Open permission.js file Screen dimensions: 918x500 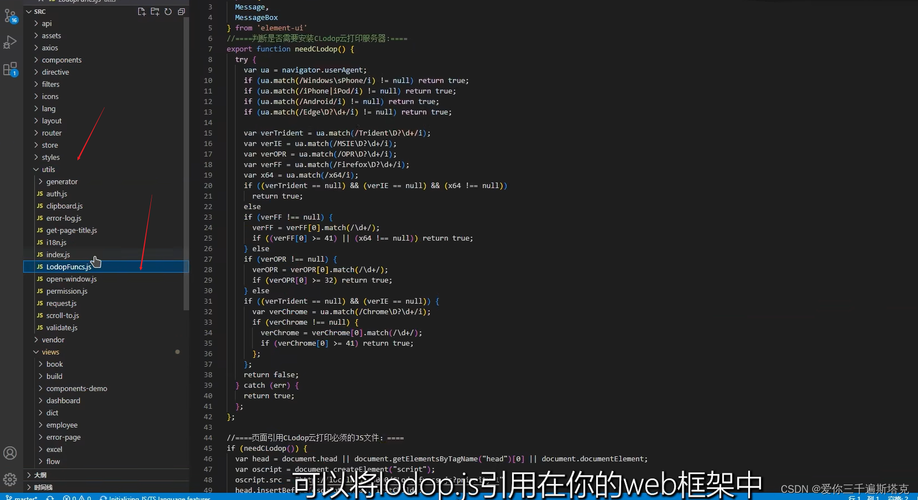coord(106,291)
